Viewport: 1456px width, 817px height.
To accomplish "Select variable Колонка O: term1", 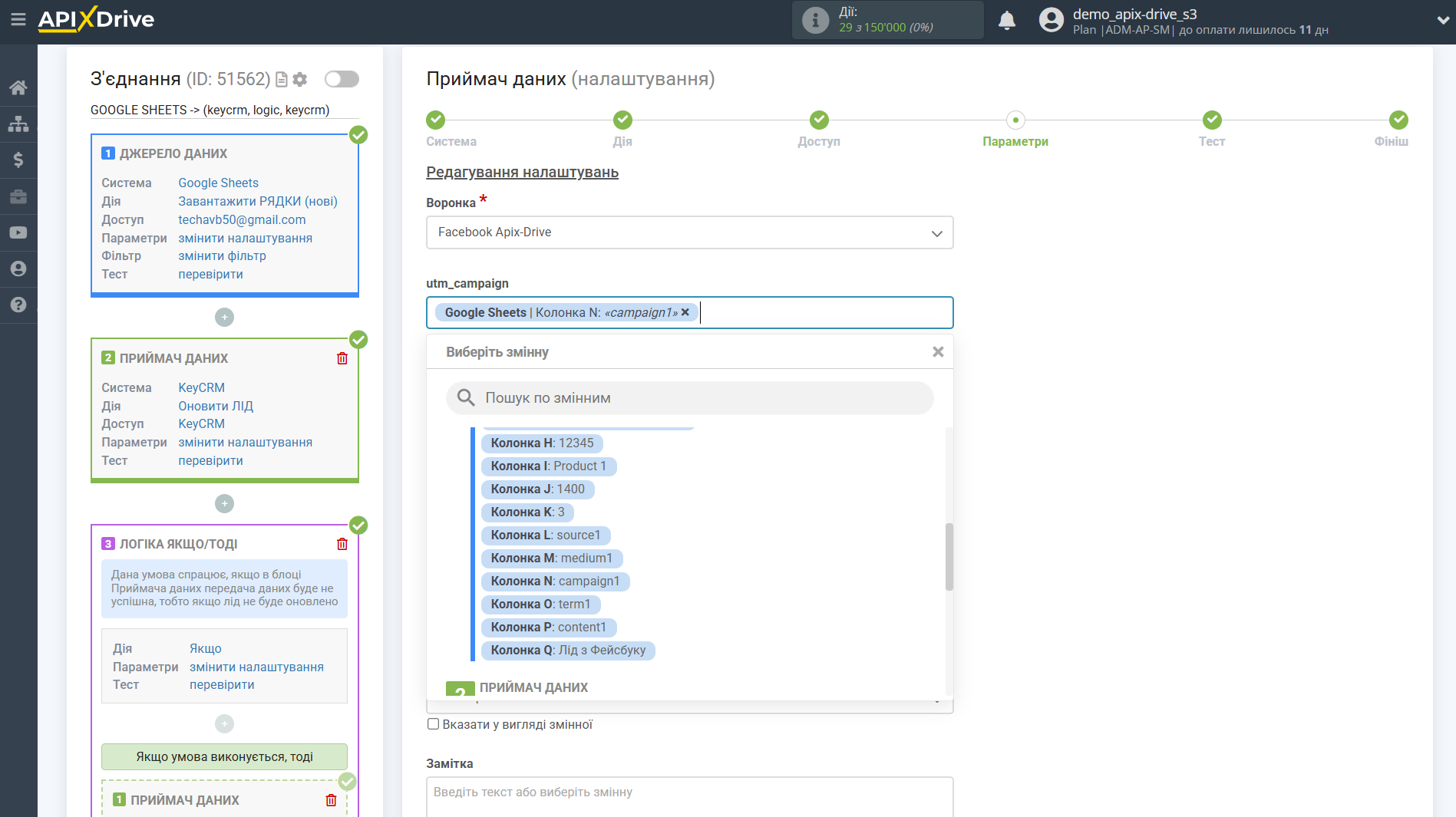I will [540, 604].
